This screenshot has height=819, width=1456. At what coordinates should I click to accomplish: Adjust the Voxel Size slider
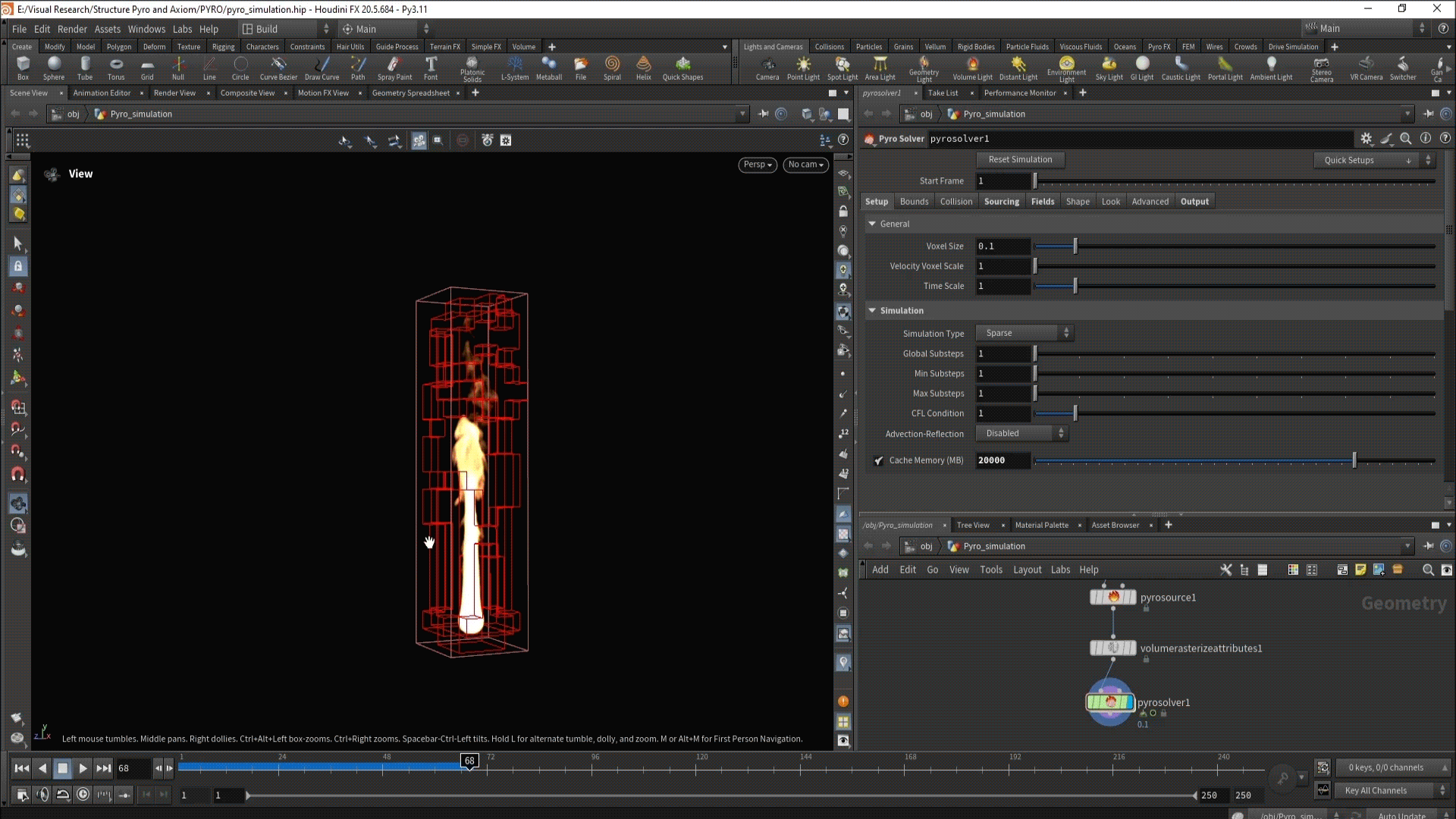click(1075, 246)
